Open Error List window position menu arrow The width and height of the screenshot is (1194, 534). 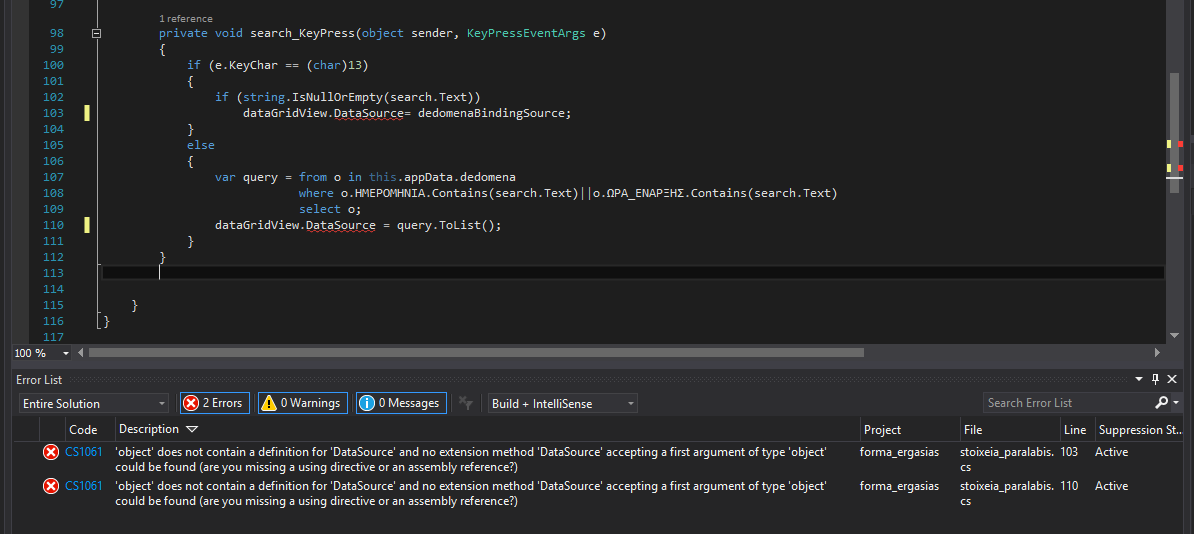click(1139, 379)
